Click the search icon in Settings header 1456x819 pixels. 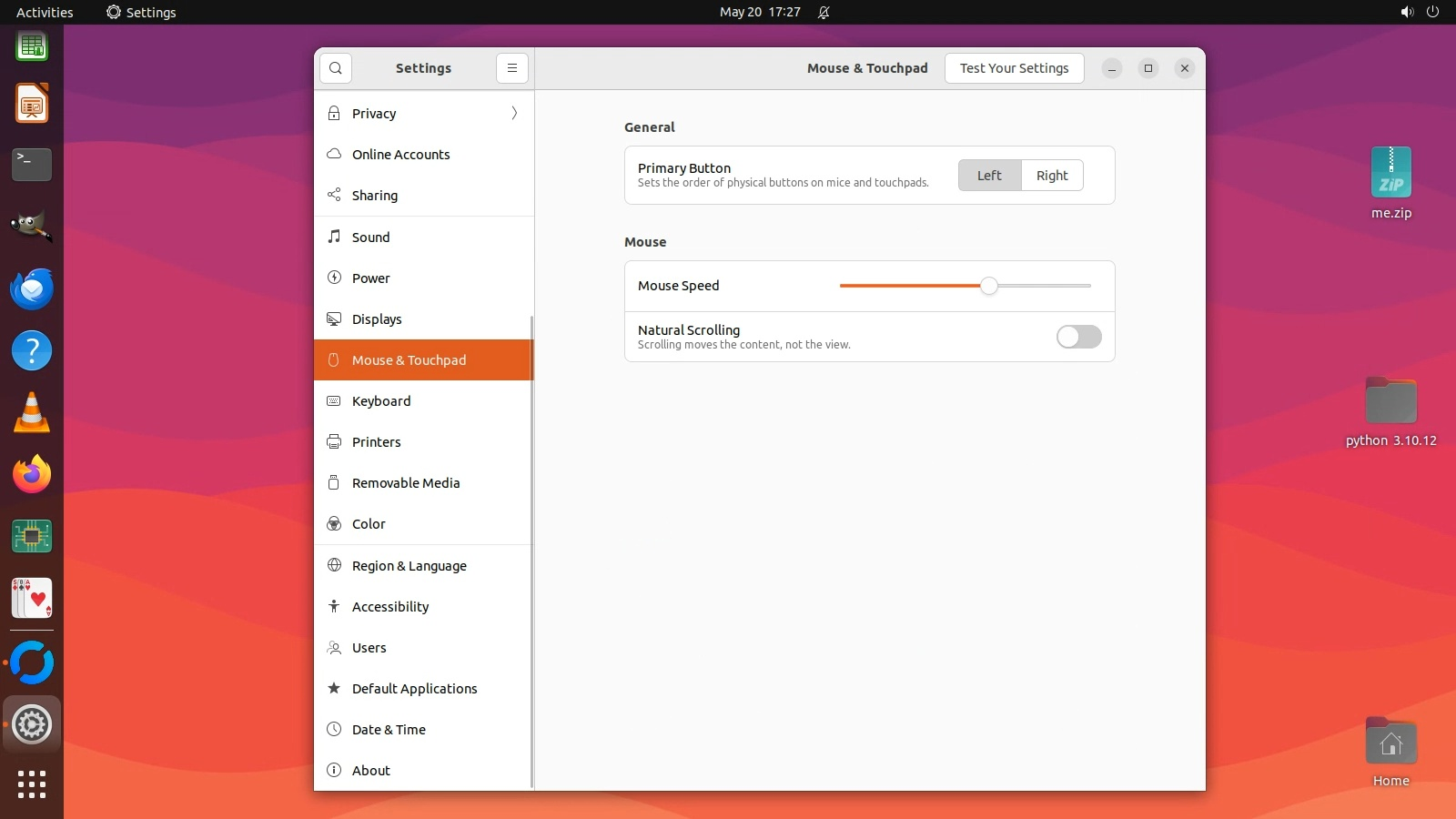pyautogui.click(x=336, y=68)
